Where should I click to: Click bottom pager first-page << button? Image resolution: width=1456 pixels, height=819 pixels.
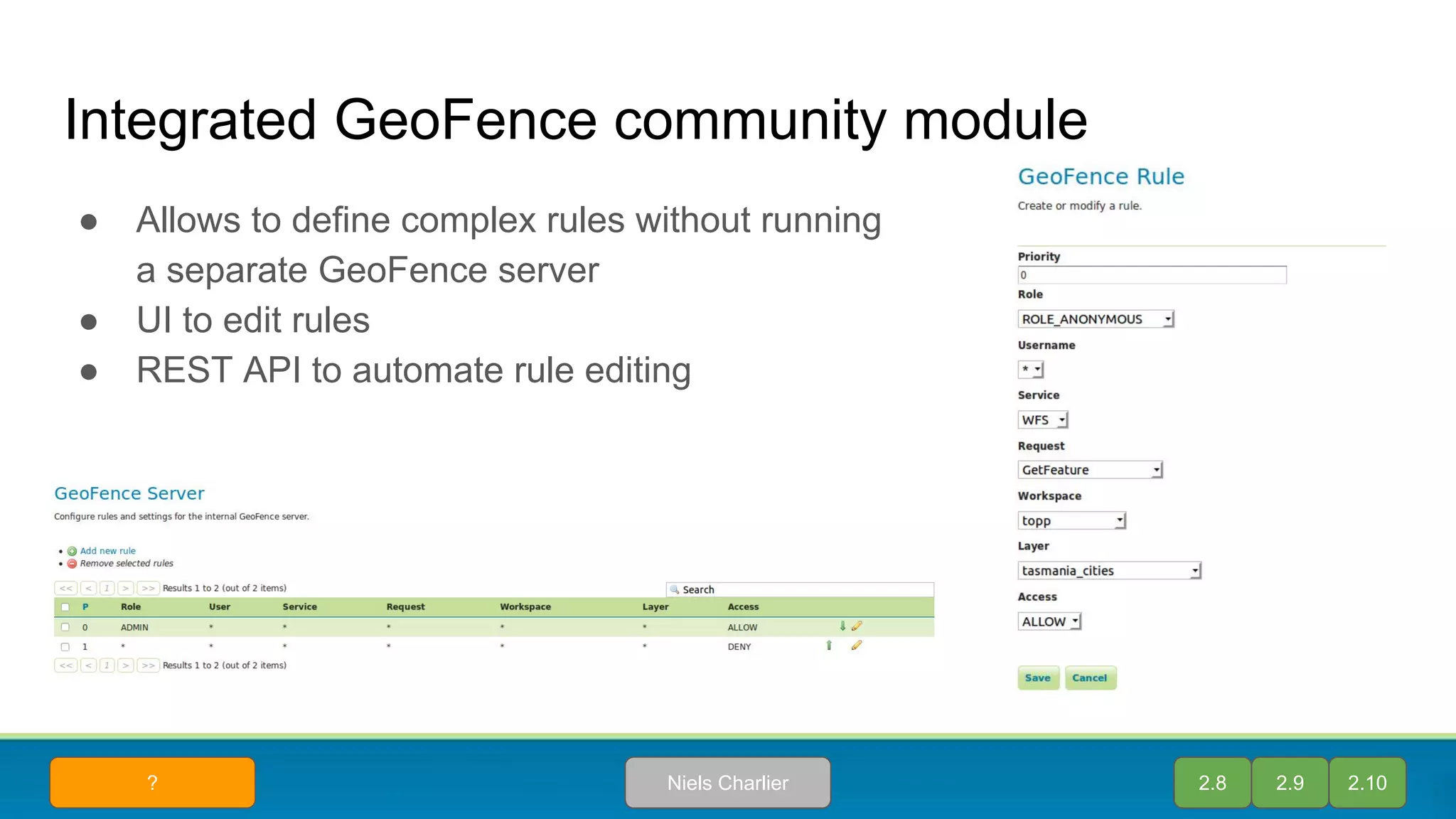tap(66, 665)
